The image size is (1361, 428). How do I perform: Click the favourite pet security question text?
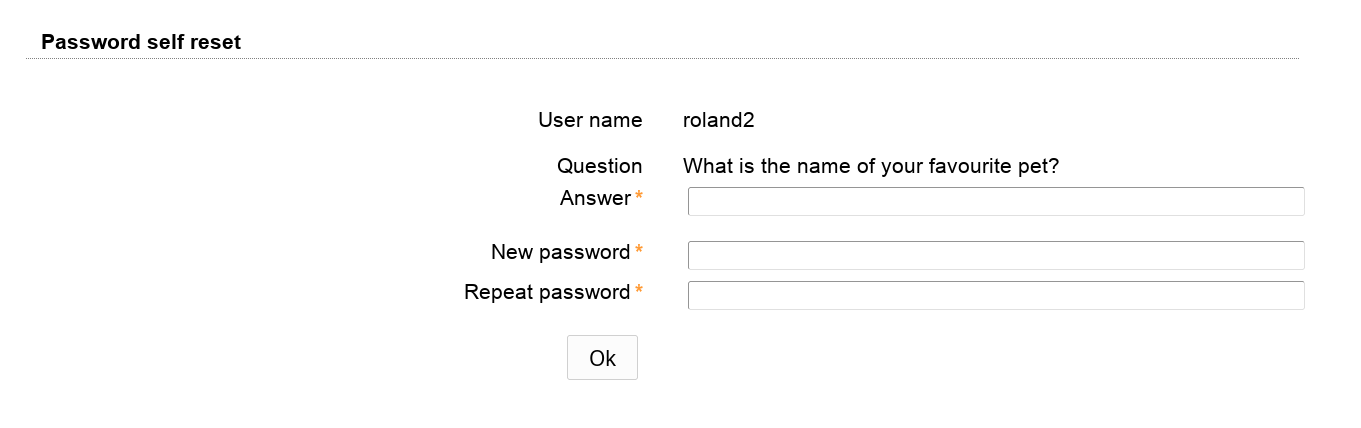coord(870,166)
